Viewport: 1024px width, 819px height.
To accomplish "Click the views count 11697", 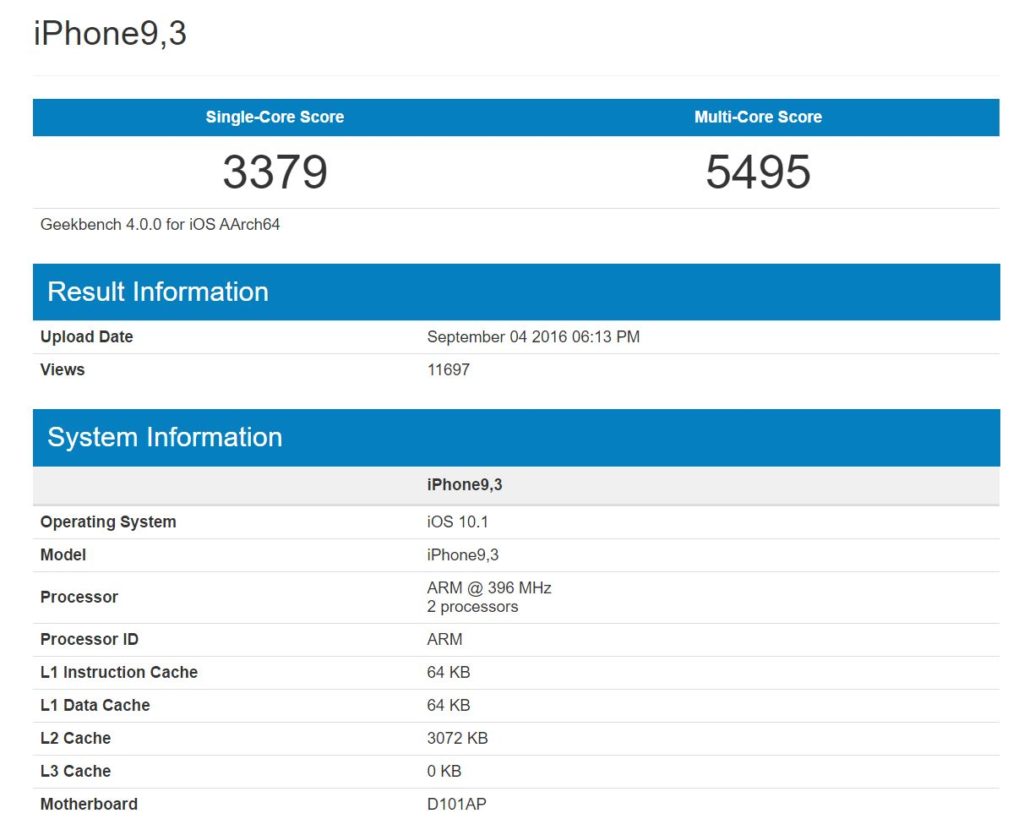I will 448,370.
